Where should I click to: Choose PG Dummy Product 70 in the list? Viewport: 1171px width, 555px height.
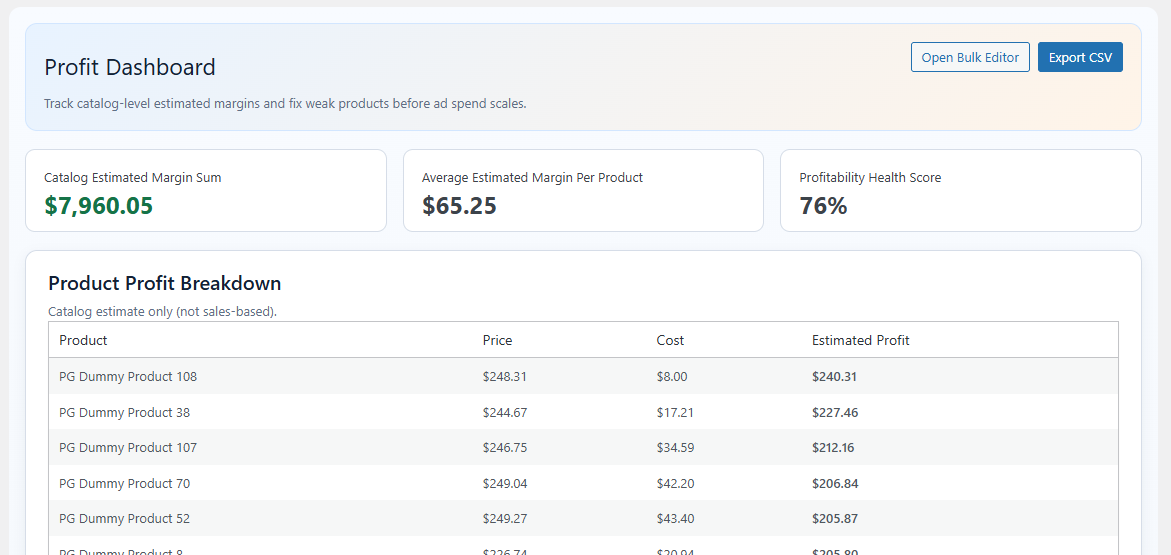(124, 484)
